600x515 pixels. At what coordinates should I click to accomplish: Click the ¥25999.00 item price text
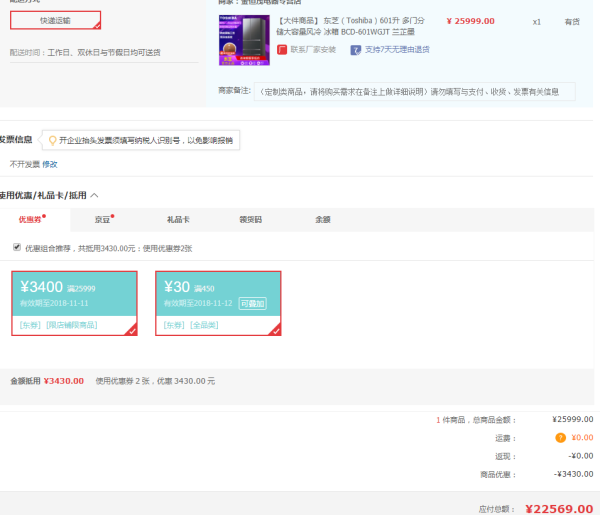470,21
